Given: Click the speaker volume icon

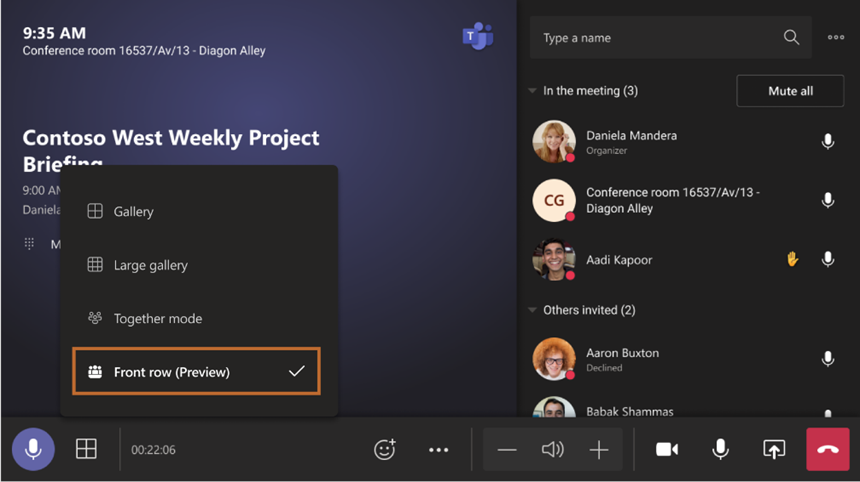Looking at the screenshot, I should pos(552,450).
